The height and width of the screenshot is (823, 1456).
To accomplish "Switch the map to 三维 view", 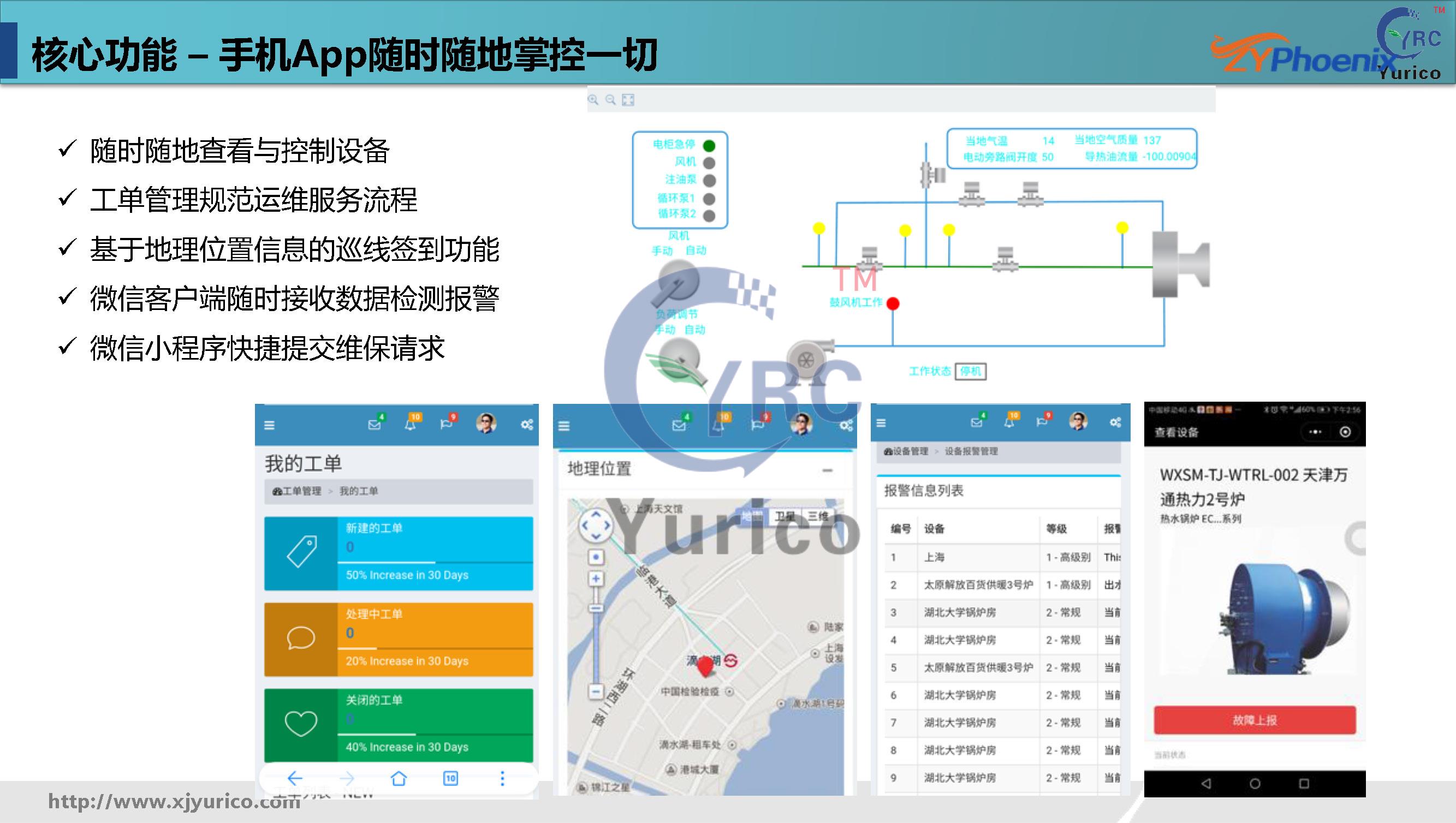I will [x=817, y=516].
